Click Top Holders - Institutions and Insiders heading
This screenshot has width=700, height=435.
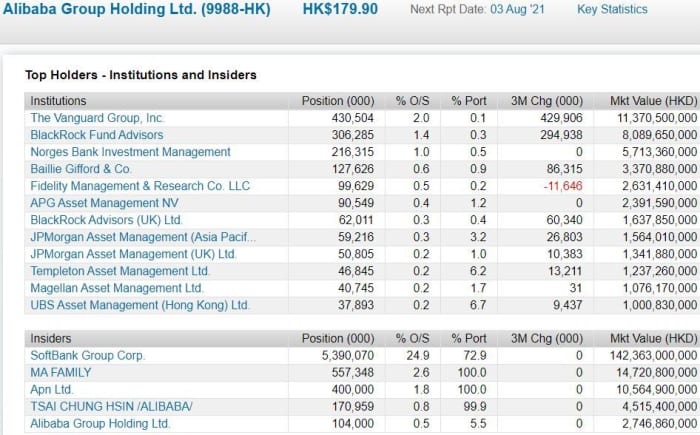(141, 75)
